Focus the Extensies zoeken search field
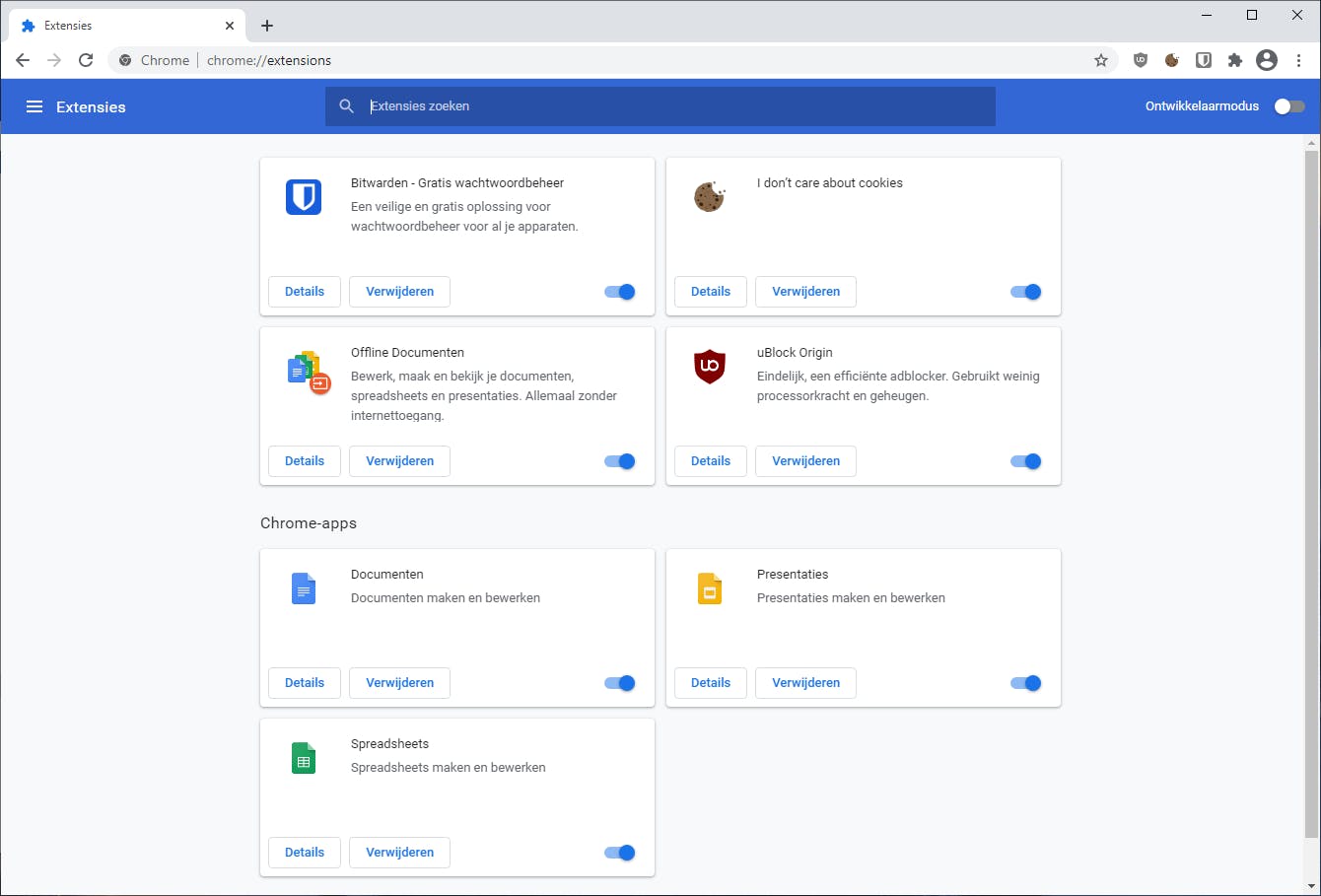 click(x=660, y=106)
